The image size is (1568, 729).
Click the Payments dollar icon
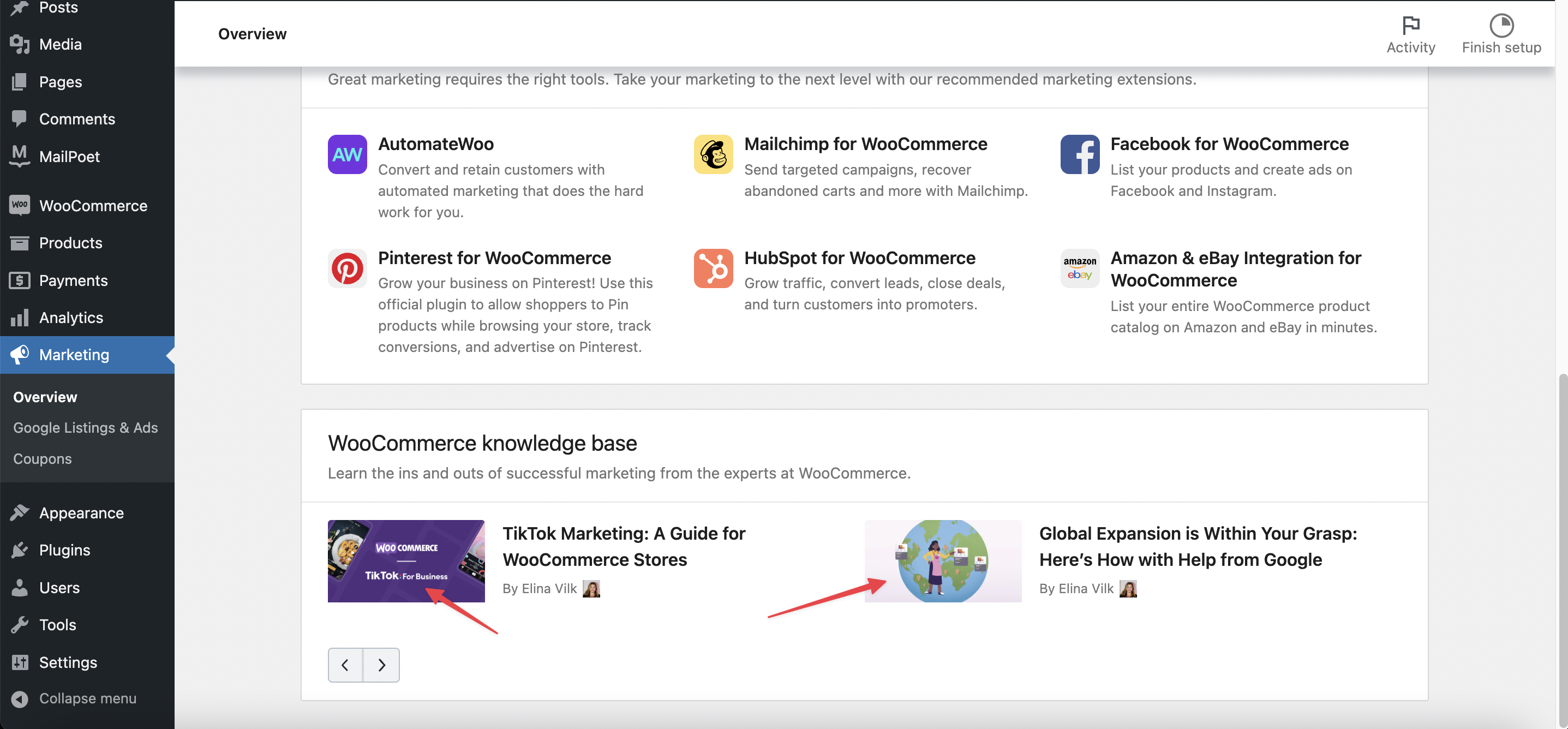coord(19,280)
